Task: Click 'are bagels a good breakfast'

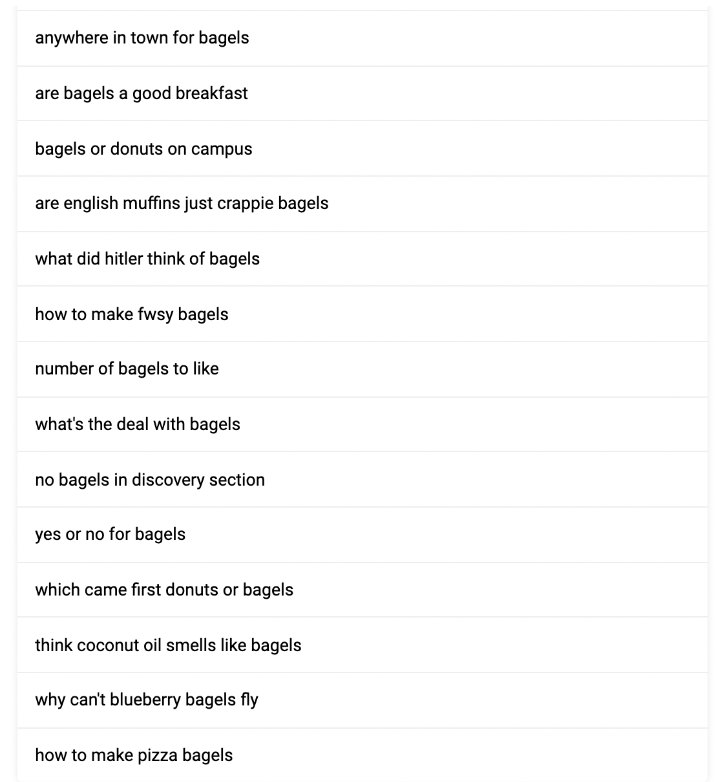Action: point(141,93)
